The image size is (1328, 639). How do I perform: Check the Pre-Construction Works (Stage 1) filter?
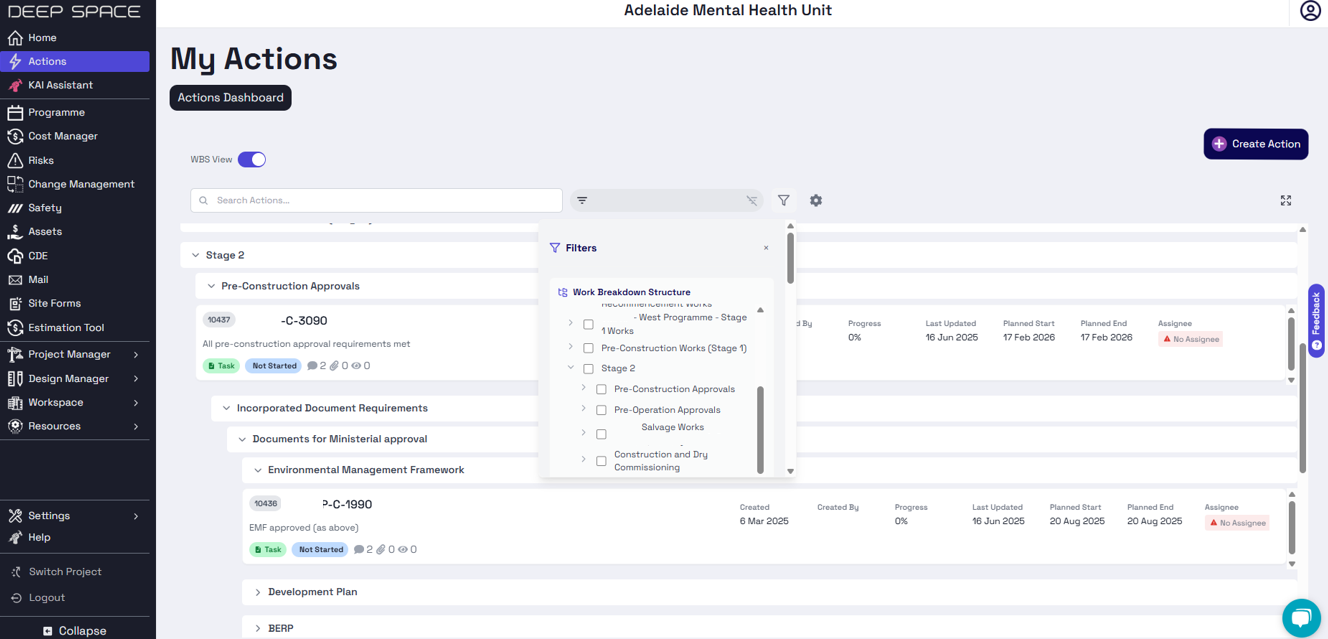588,349
